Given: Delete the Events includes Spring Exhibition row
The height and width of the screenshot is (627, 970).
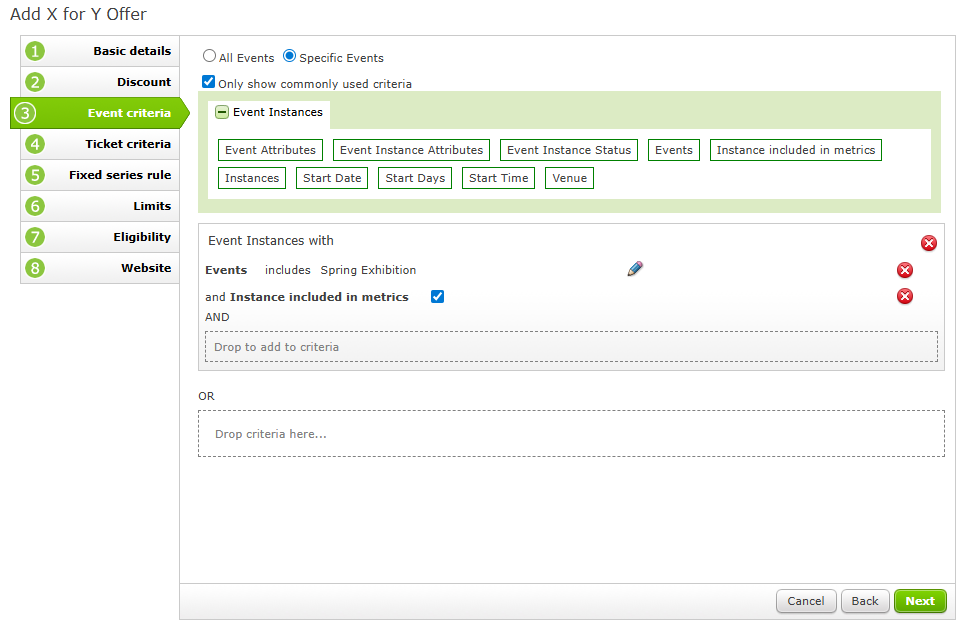Looking at the screenshot, I should coord(905,270).
